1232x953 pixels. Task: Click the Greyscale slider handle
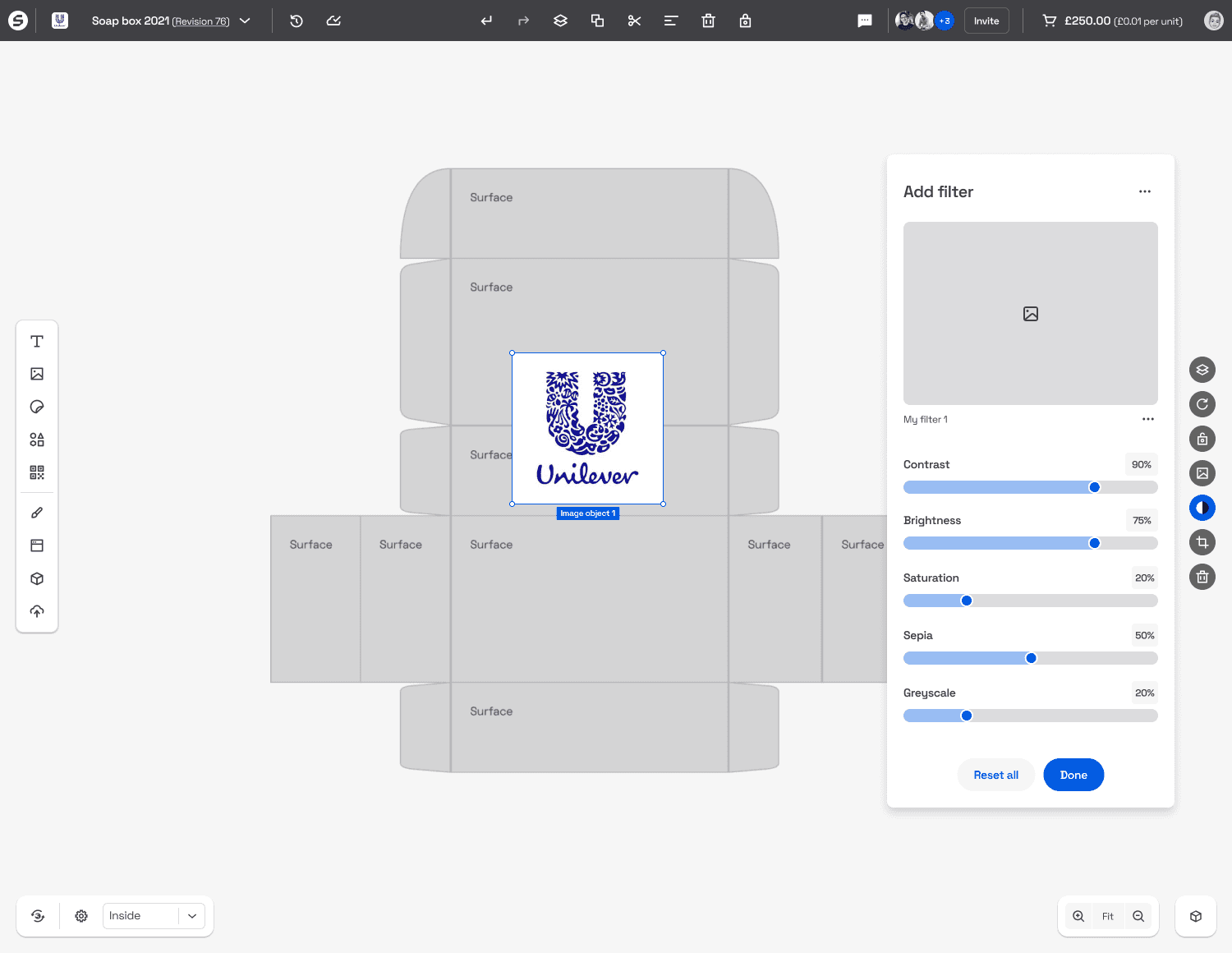[x=967, y=716]
